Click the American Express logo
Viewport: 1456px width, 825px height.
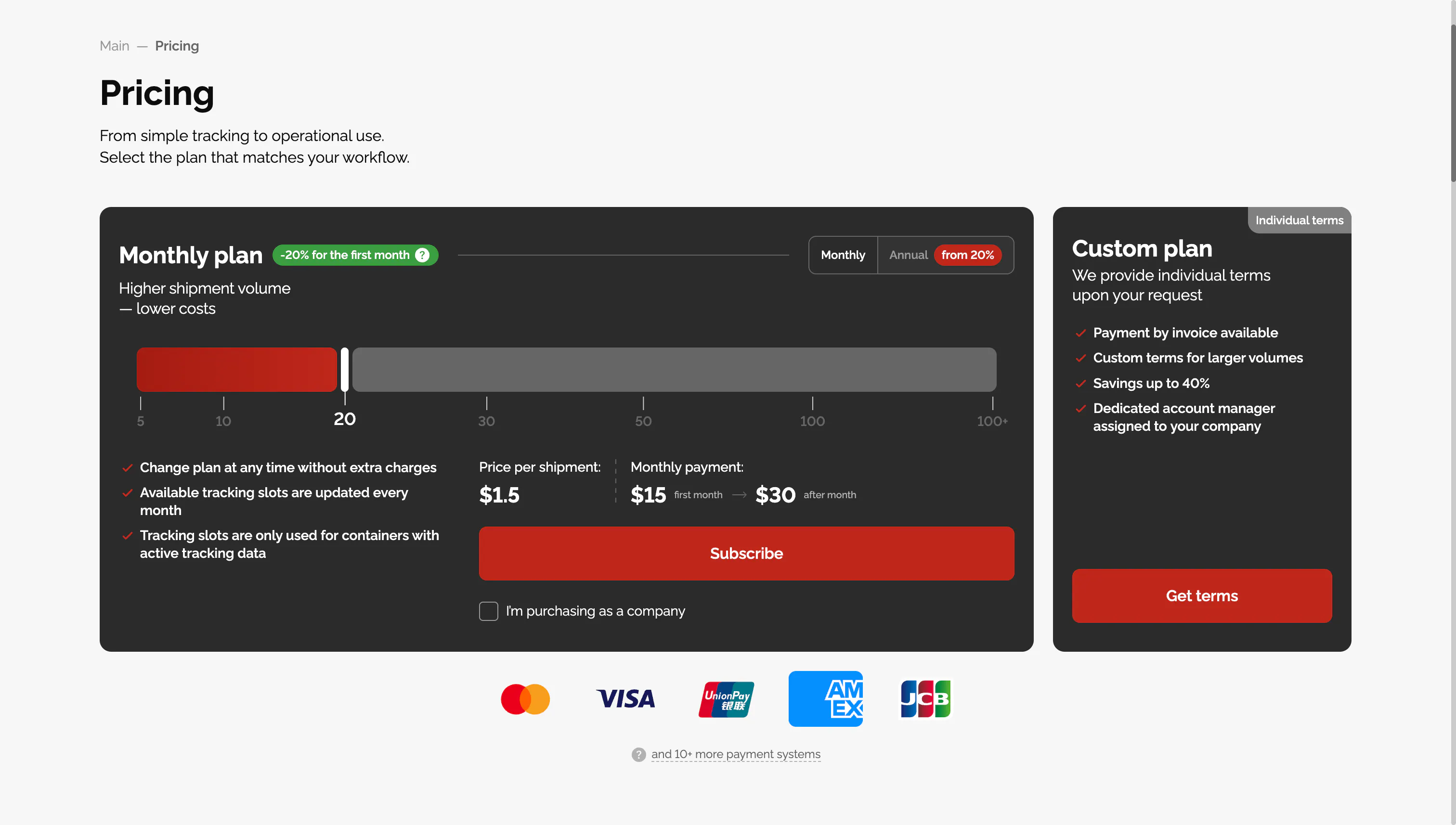pyautogui.click(x=826, y=699)
